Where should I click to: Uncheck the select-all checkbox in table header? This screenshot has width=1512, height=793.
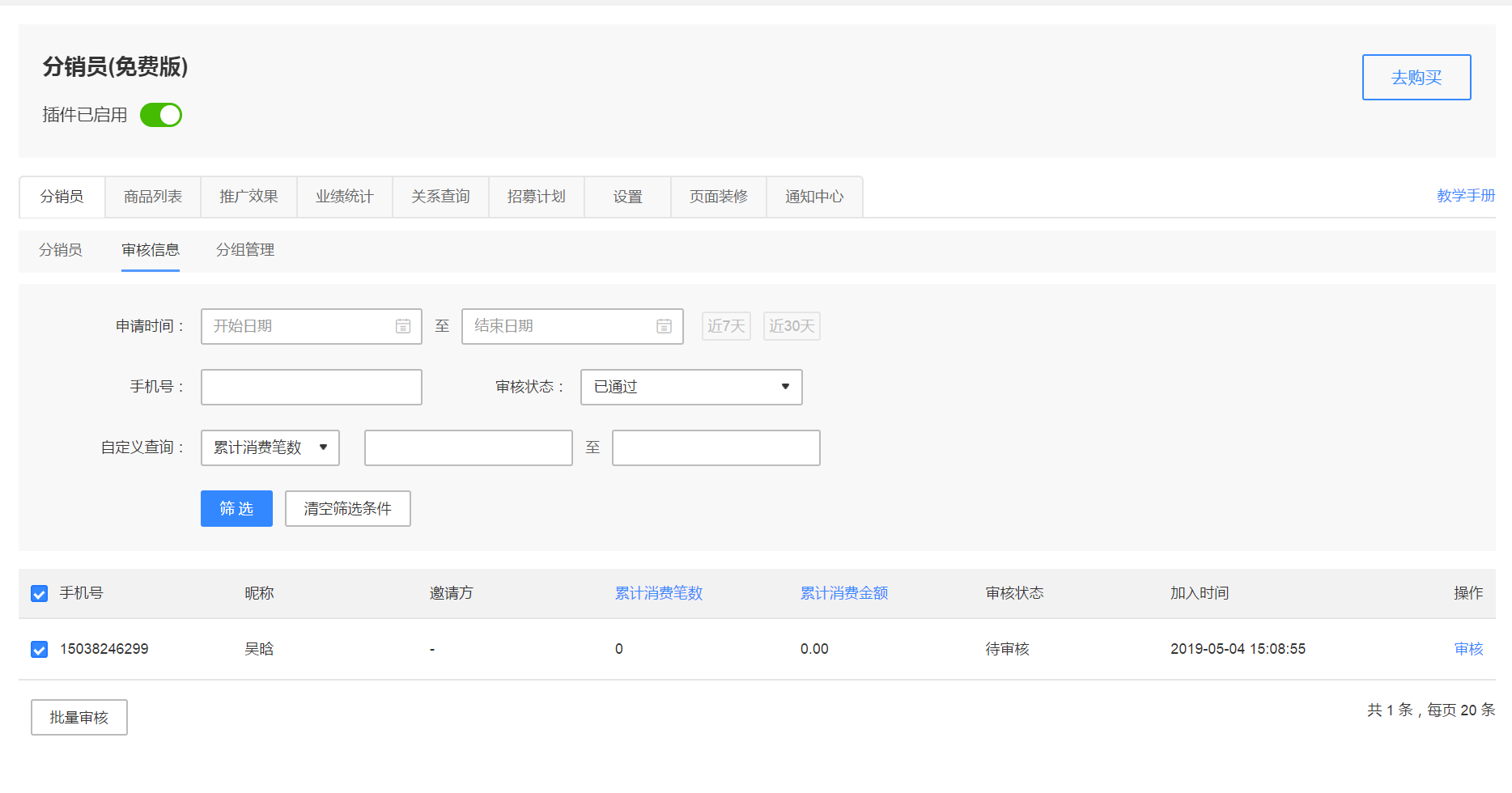(39, 594)
